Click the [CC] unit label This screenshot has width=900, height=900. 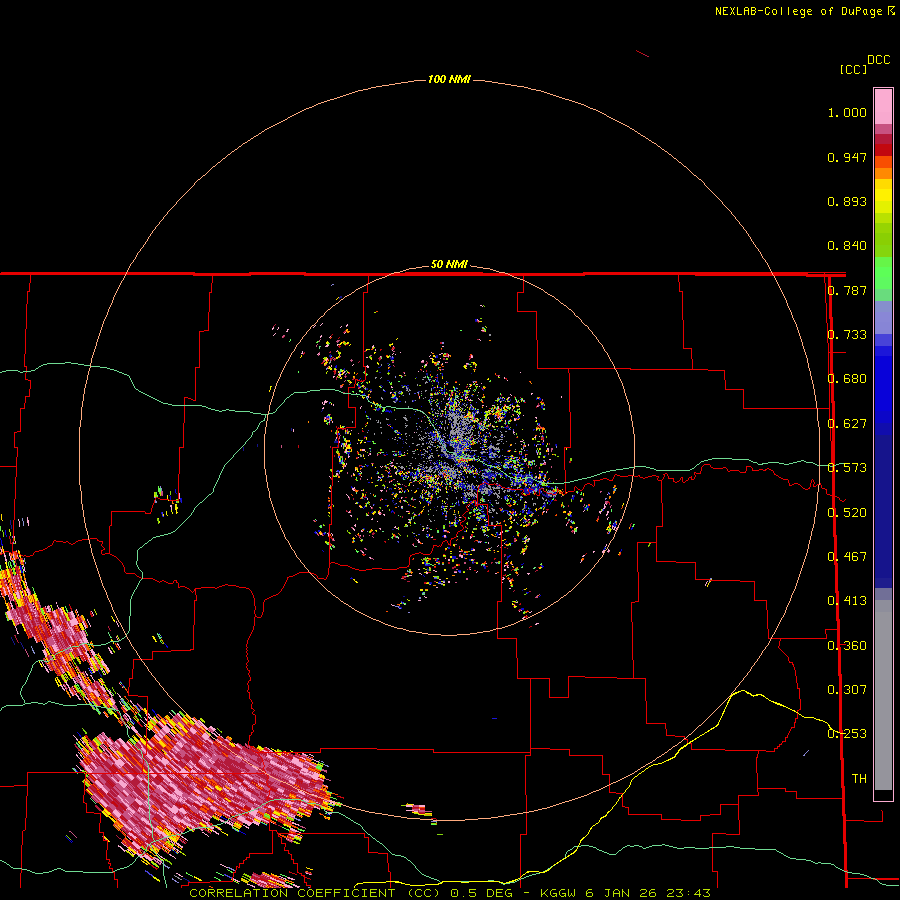(x=853, y=69)
